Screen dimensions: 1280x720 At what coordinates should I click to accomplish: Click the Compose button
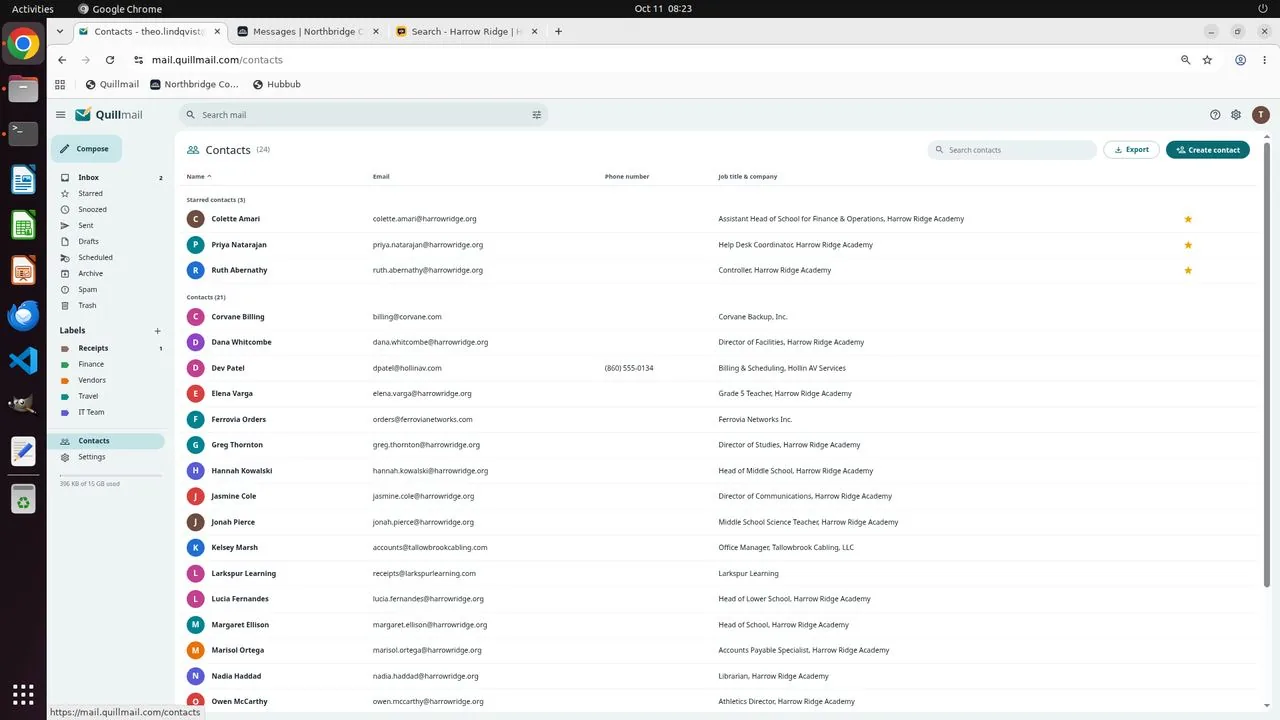[x=87, y=149]
